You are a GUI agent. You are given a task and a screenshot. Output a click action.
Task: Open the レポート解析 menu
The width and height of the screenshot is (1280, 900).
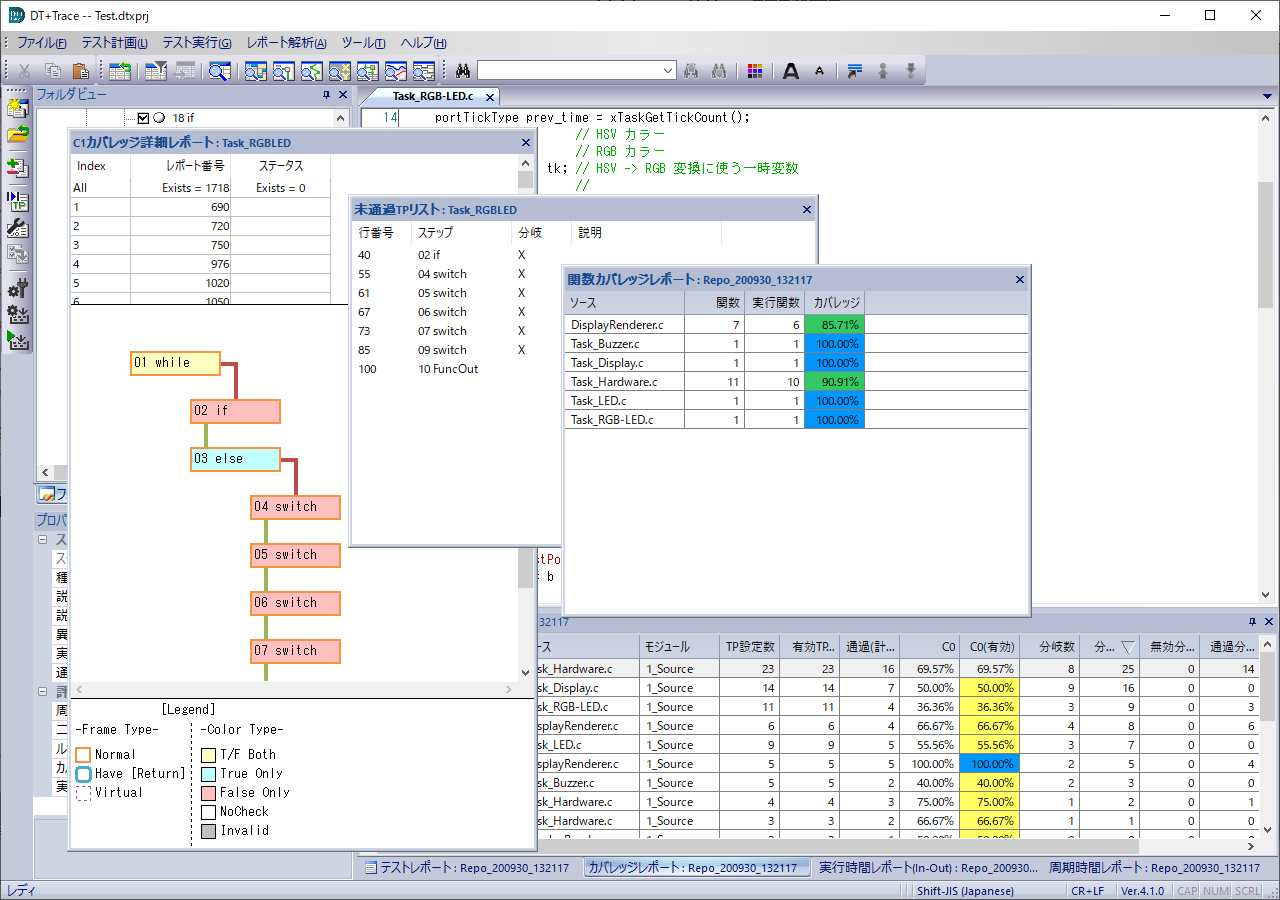tap(286, 43)
